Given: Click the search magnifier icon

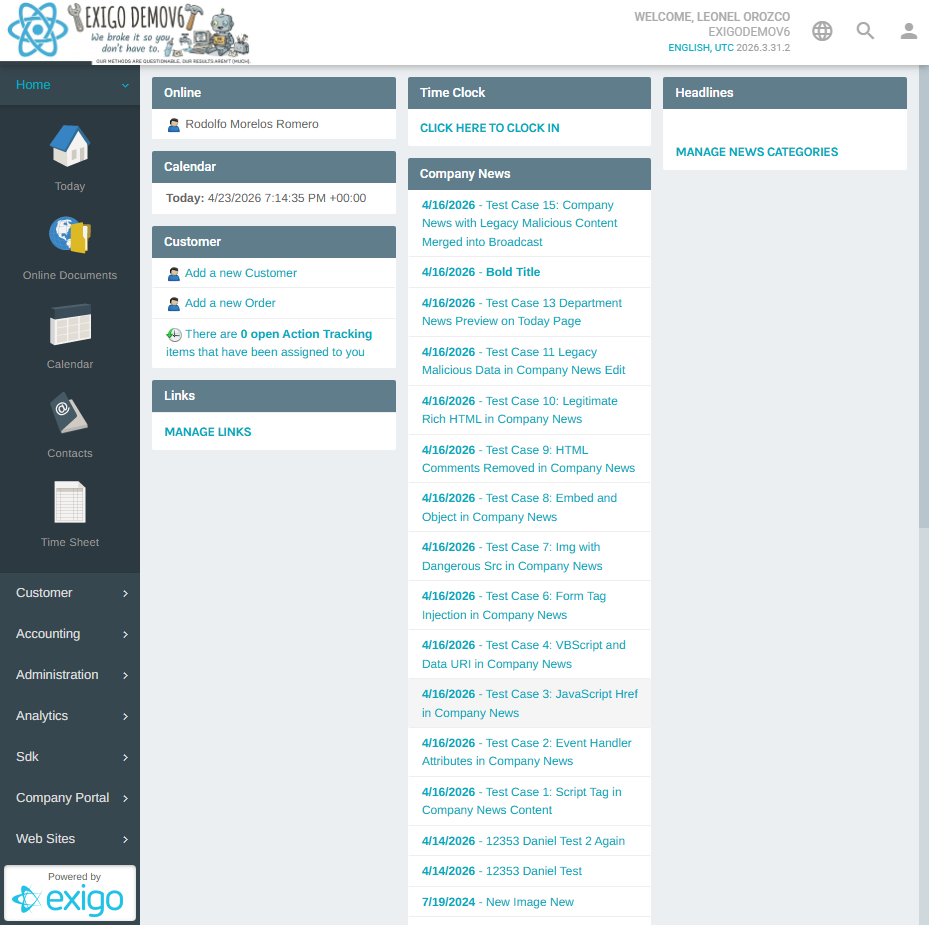Looking at the screenshot, I should click(865, 31).
